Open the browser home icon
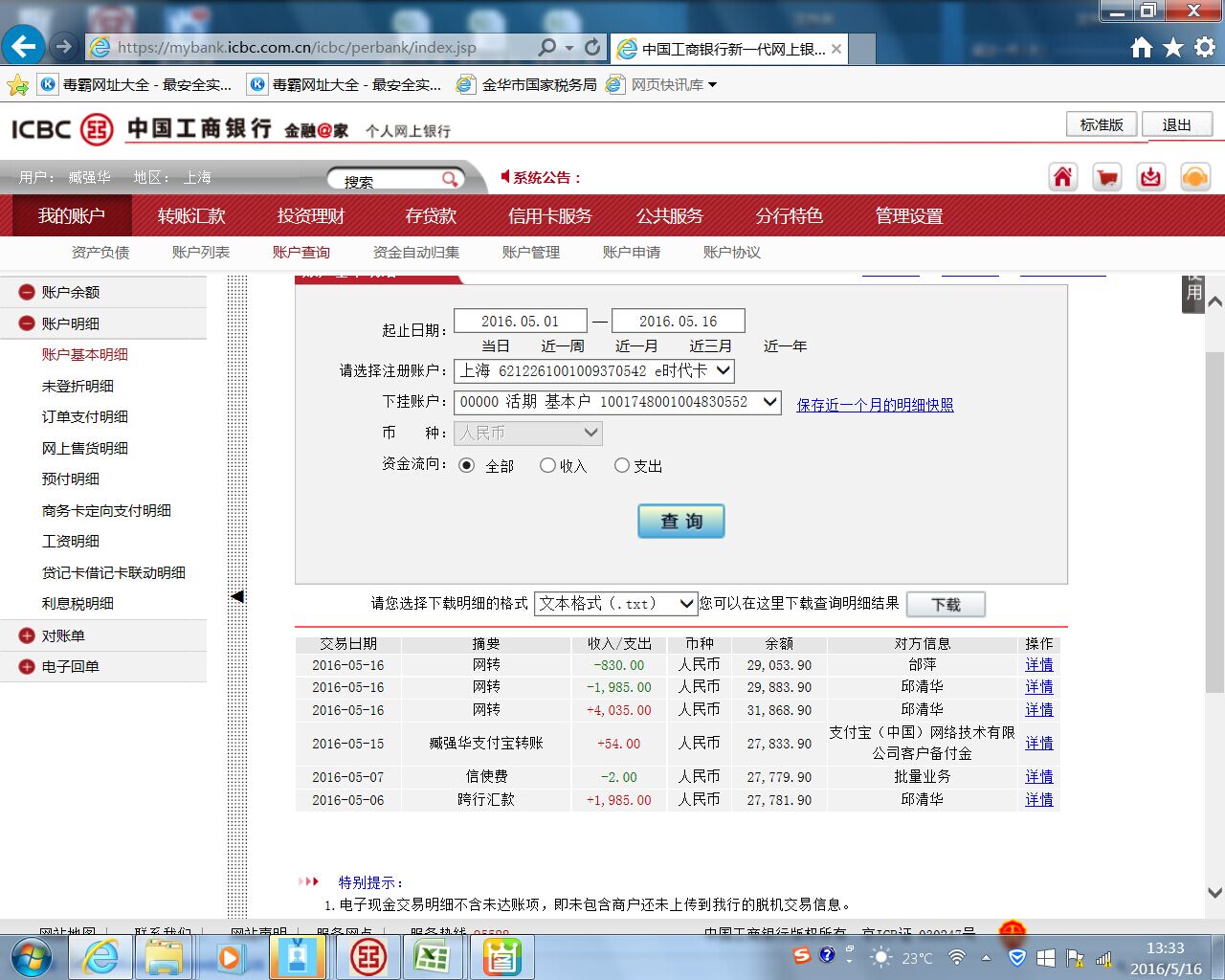The image size is (1225, 980). click(x=1141, y=47)
